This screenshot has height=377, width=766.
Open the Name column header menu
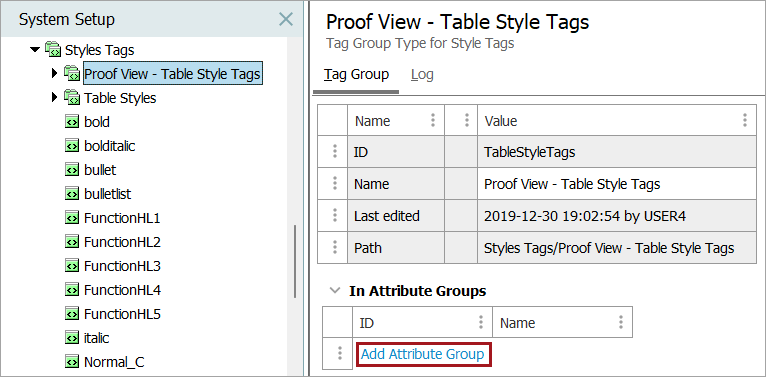[x=432, y=121]
